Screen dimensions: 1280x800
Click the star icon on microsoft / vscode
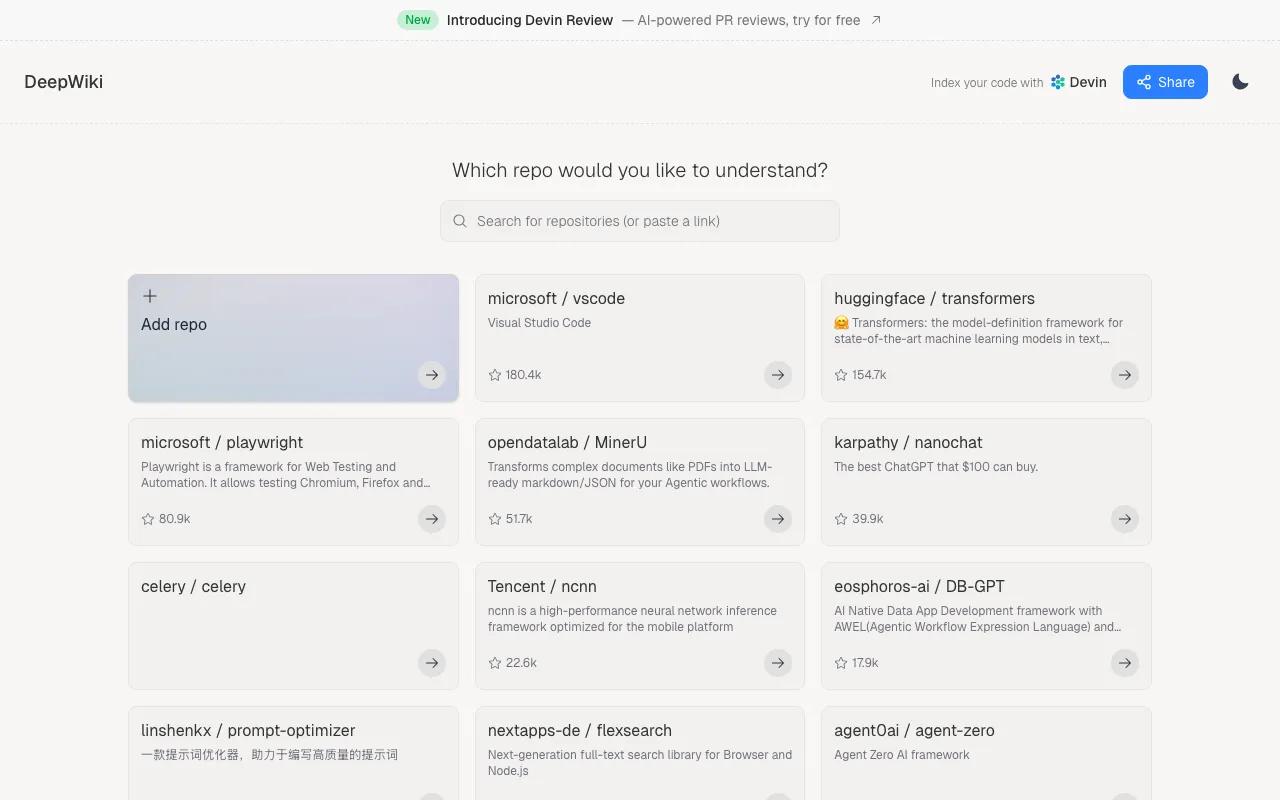coord(495,375)
